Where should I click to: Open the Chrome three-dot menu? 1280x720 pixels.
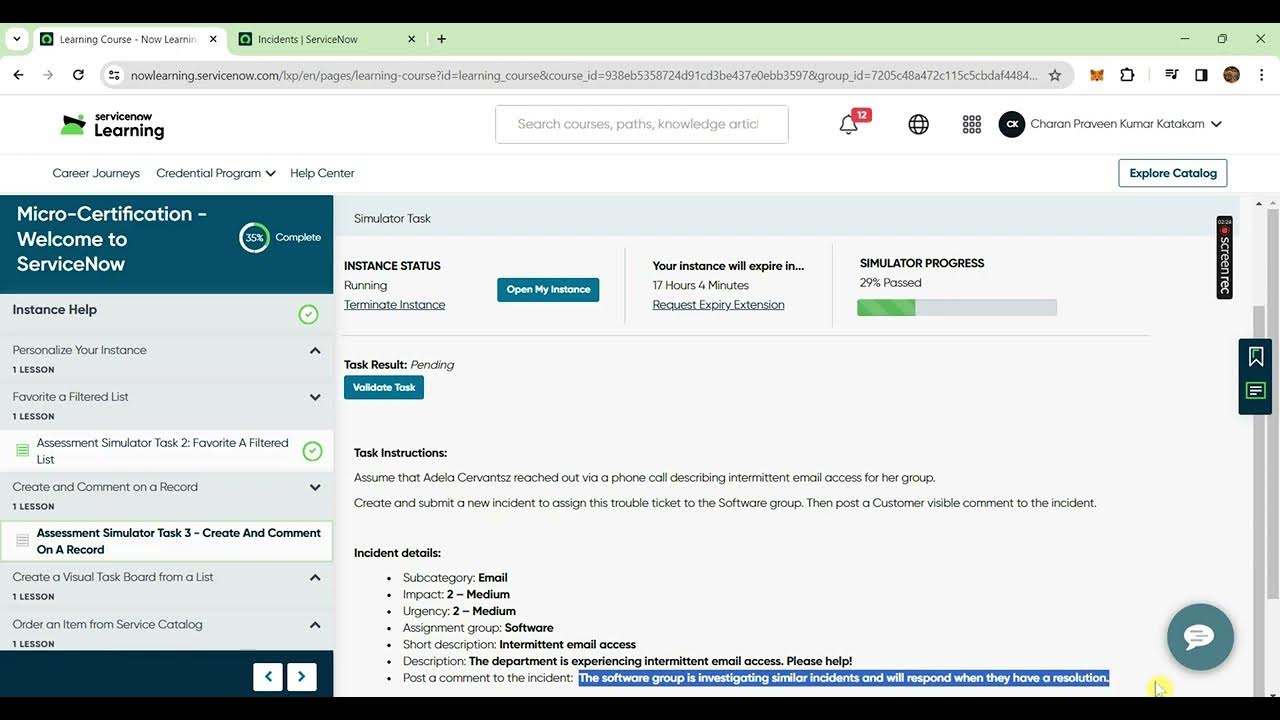tap(1260, 75)
